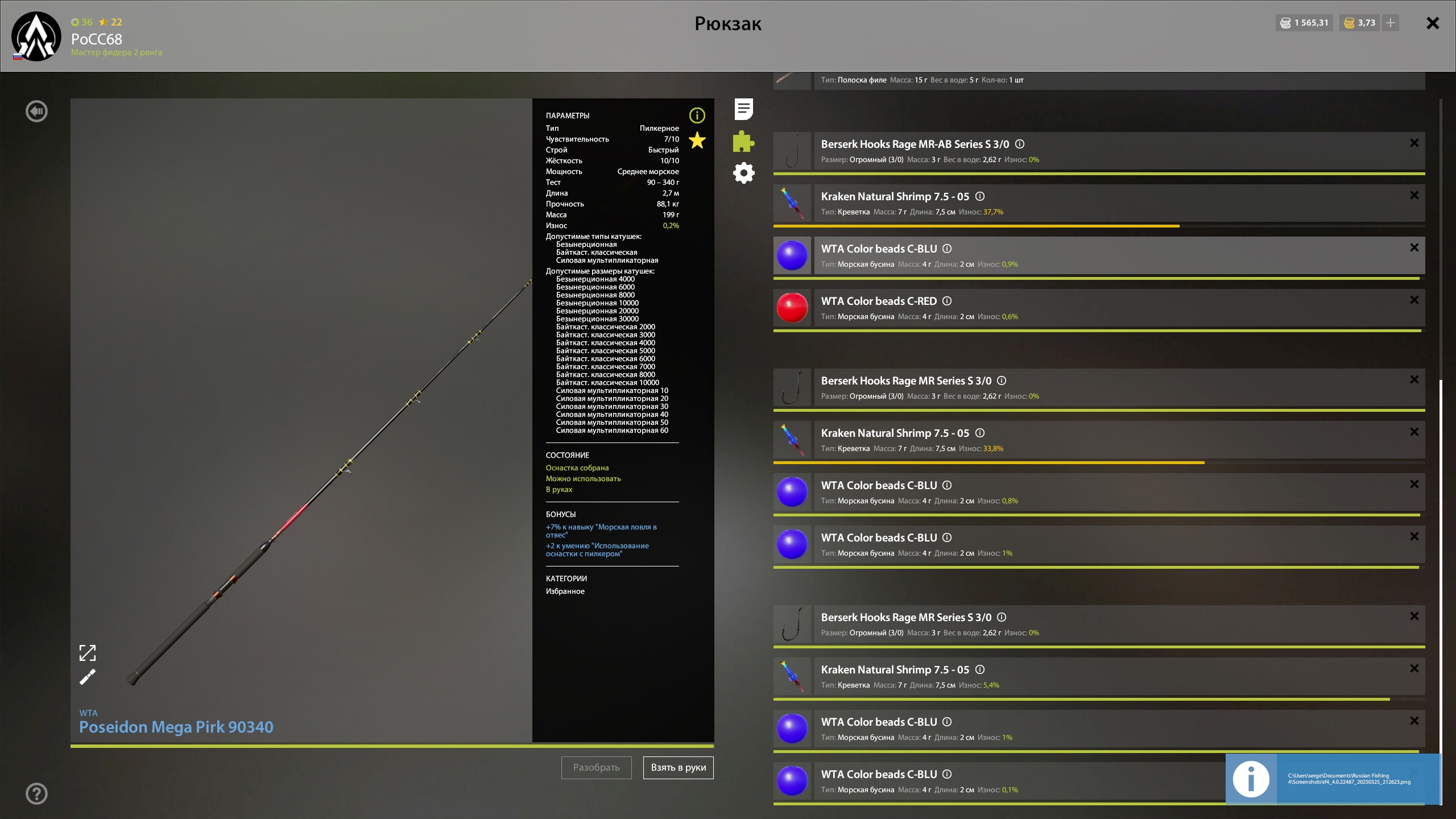This screenshot has width=1456, height=819.
Task: Open the puzzle piece rig tab
Action: pos(744,141)
